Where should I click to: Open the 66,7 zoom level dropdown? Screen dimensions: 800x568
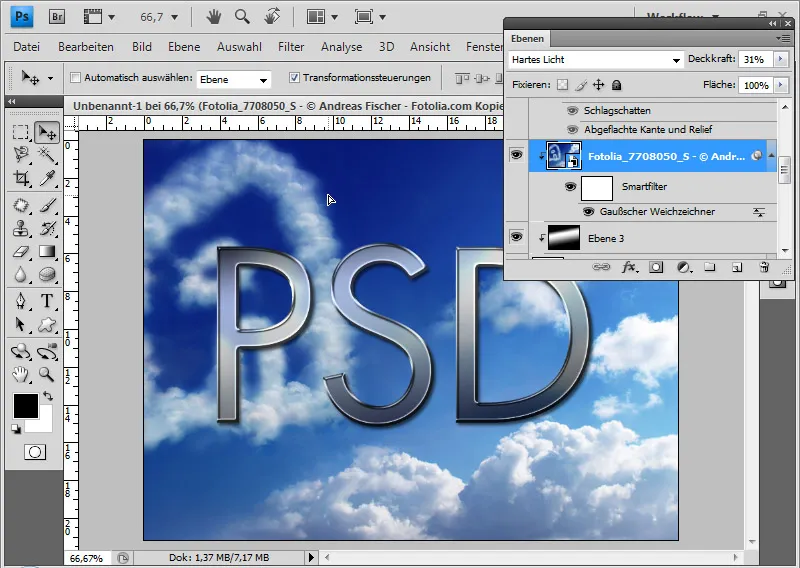click(x=174, y=17)
